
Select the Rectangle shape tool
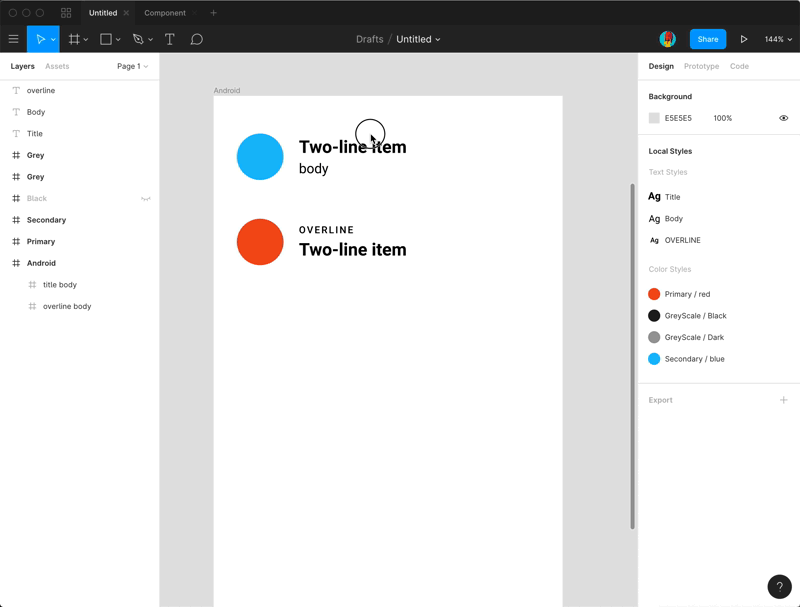(106, 39)
